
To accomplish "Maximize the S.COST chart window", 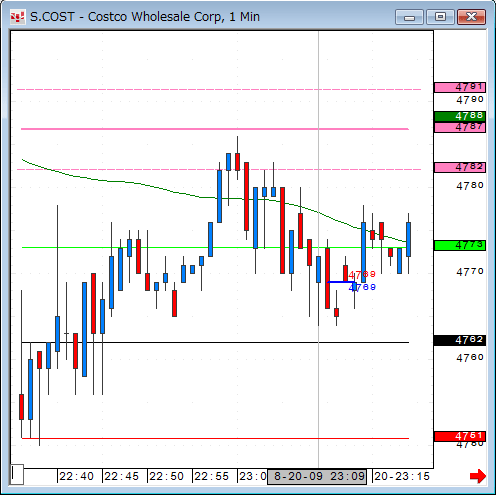I will 440,17.
